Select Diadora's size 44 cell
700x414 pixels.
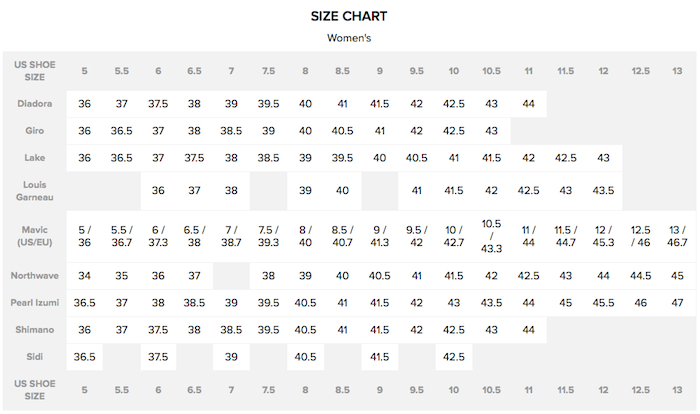529,103
